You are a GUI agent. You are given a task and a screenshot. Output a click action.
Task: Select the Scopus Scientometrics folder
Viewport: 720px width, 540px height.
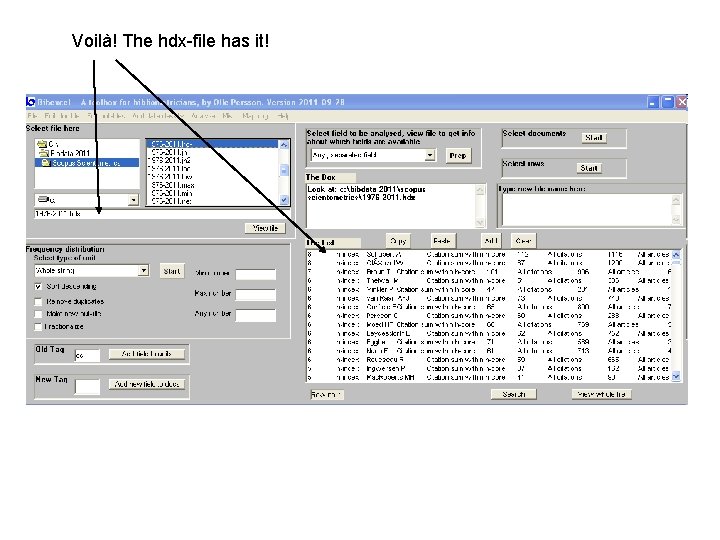coord(86,163)
